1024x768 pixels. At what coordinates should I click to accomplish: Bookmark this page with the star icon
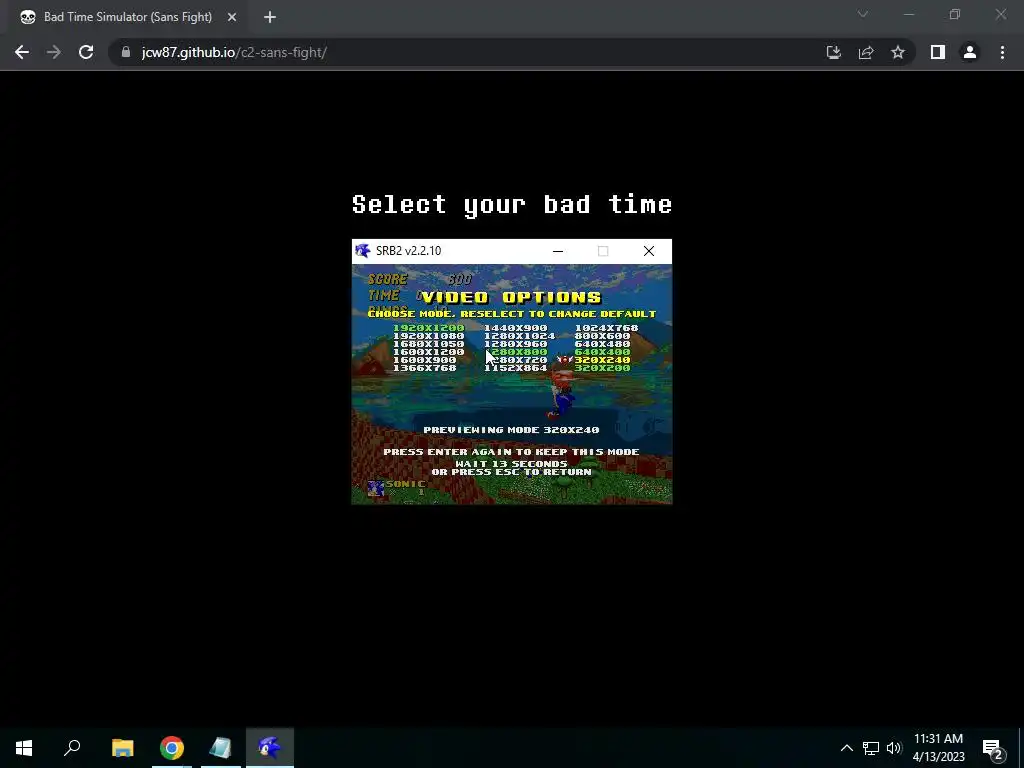pos(898,52)
